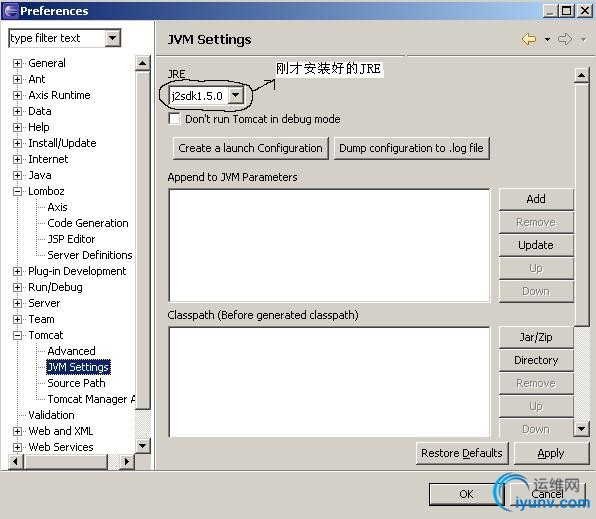Open the filter text dropdown arrow

pos(113,38)
